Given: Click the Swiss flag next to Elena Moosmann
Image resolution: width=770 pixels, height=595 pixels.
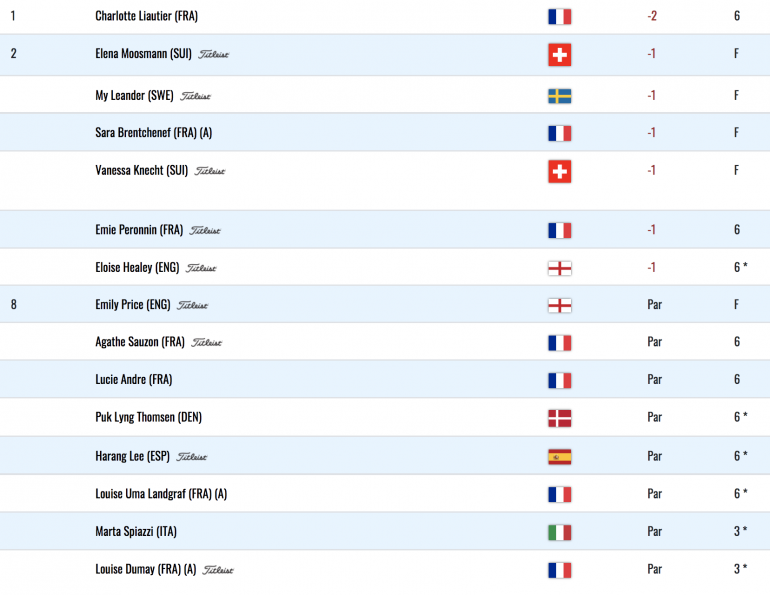Looking at the screenshot, I should point(559,54).
